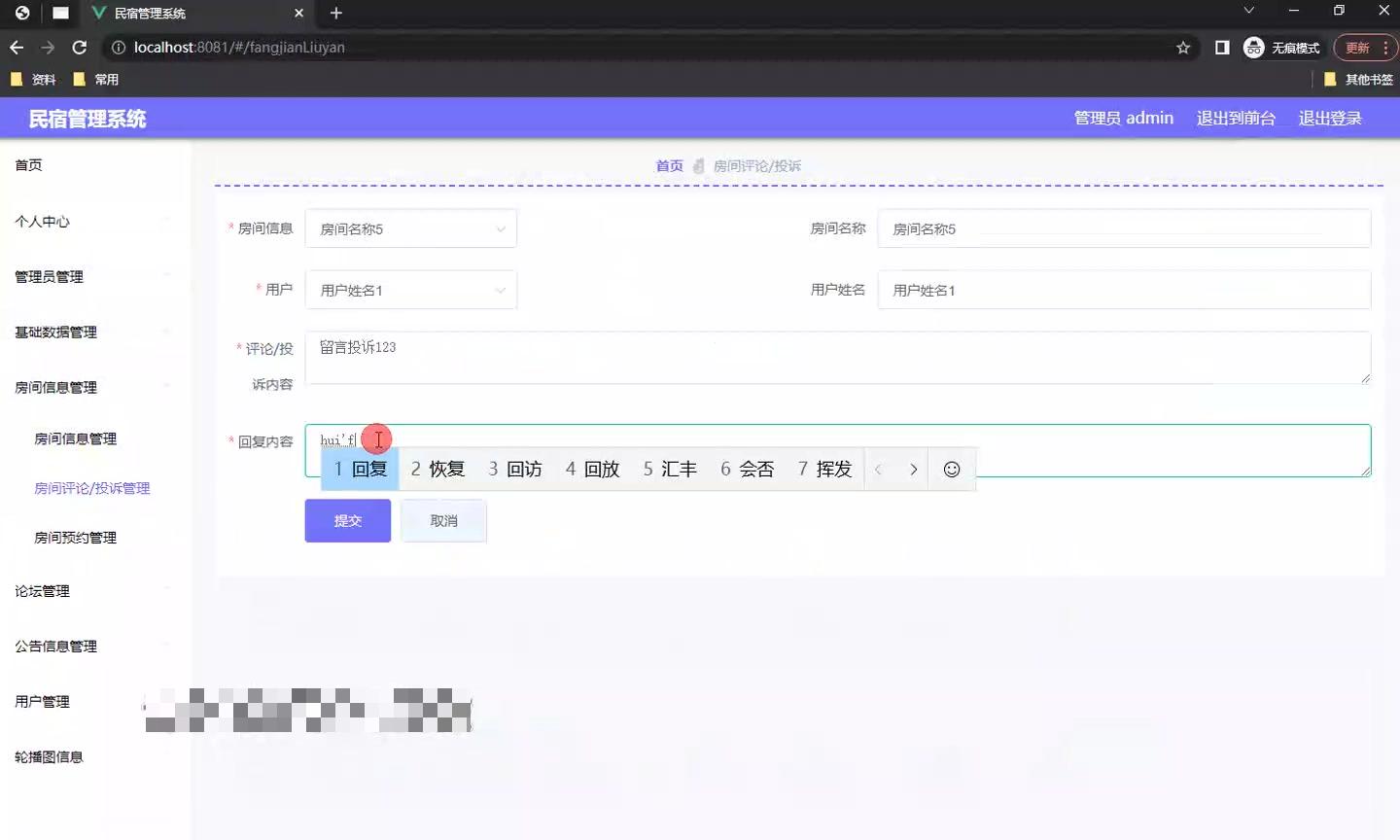Choose IME candidate 1 回复
This screenshot has height=840, width=1400.
(x=360, y=469)
